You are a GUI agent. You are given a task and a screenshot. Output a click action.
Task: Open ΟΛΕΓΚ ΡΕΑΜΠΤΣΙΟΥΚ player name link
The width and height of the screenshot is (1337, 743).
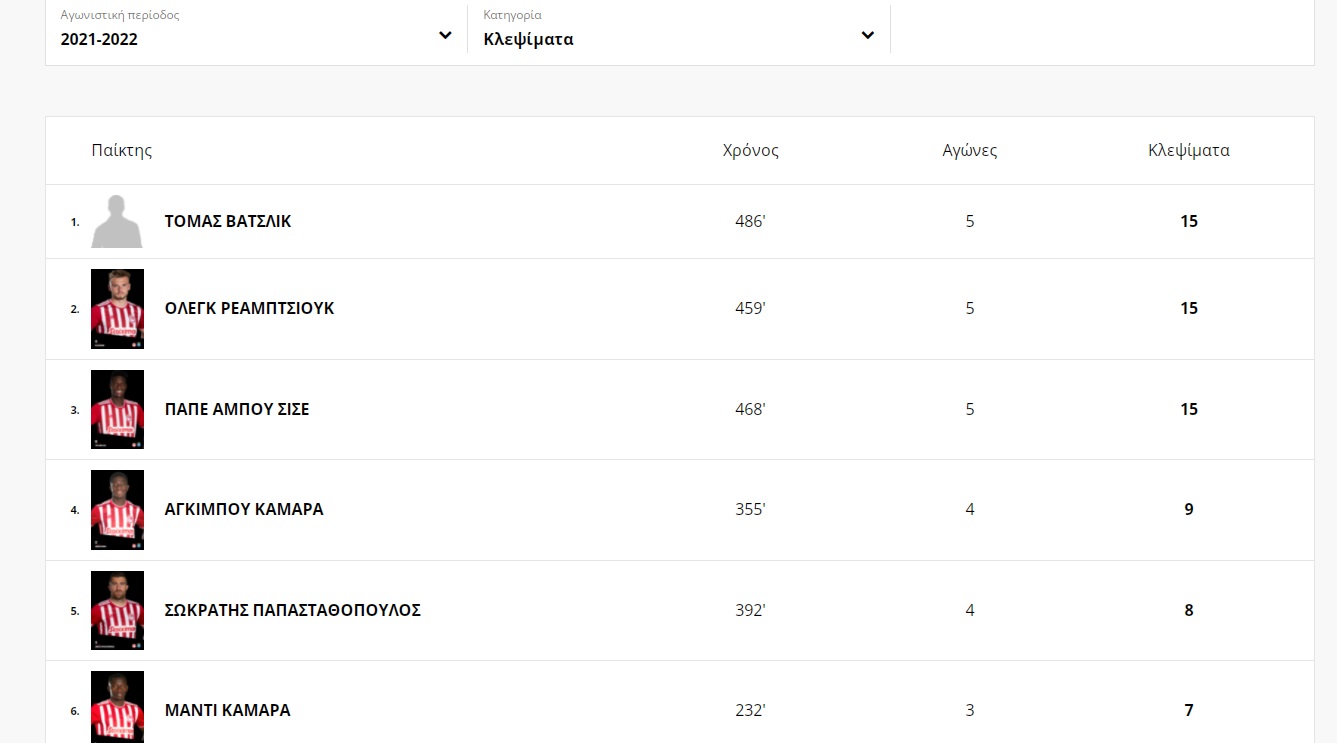pyautogui.click(x=249, y=308)
